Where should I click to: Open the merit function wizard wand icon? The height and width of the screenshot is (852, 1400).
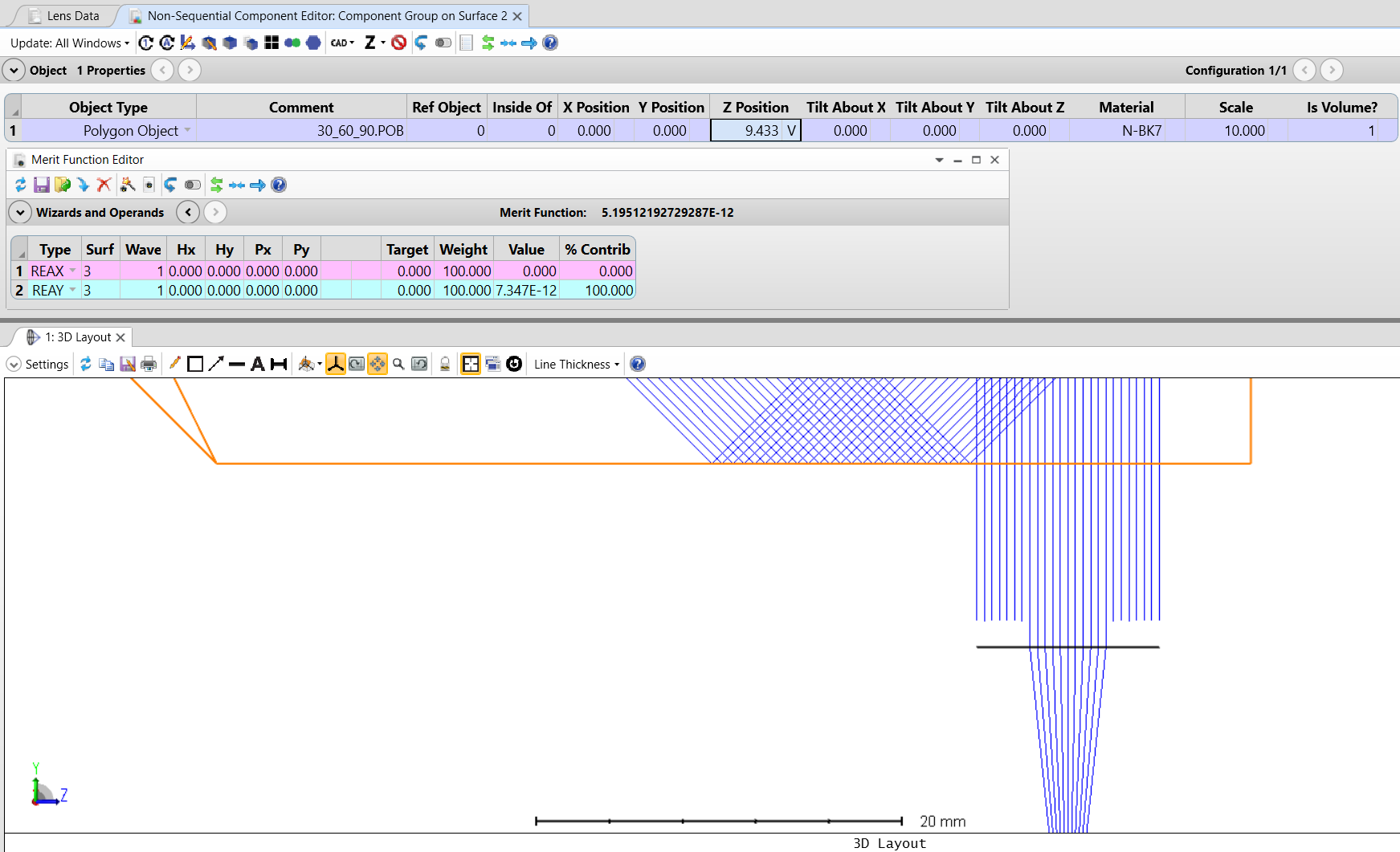point(128,185)
